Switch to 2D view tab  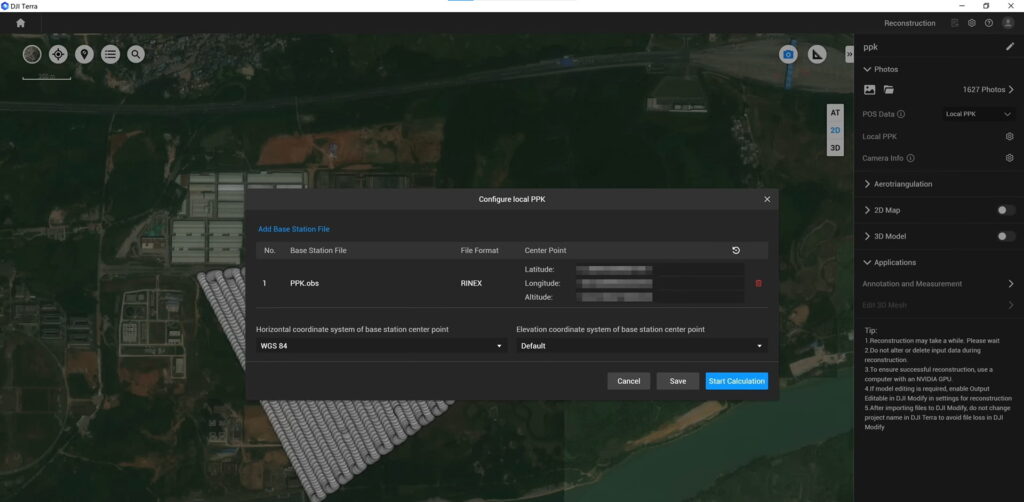[x=835, y=131]
